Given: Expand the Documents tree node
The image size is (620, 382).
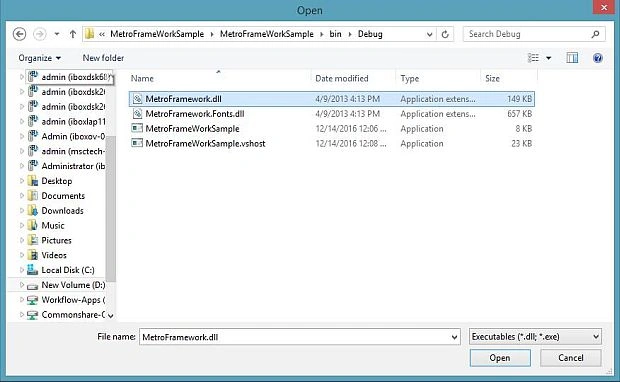Looking at the screenshot, I should tap(22, 196).
